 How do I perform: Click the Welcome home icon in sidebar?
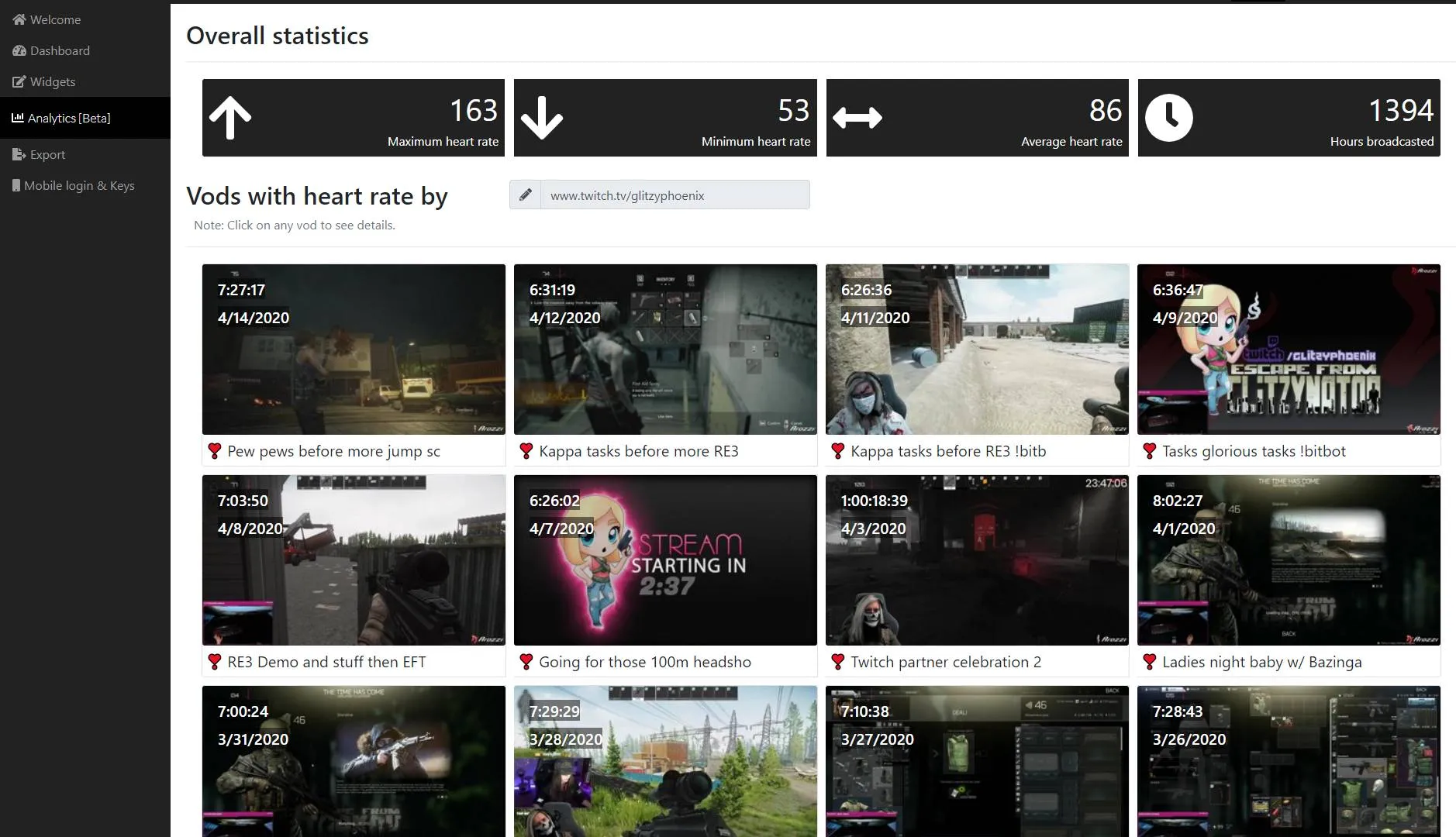point(19,19)
